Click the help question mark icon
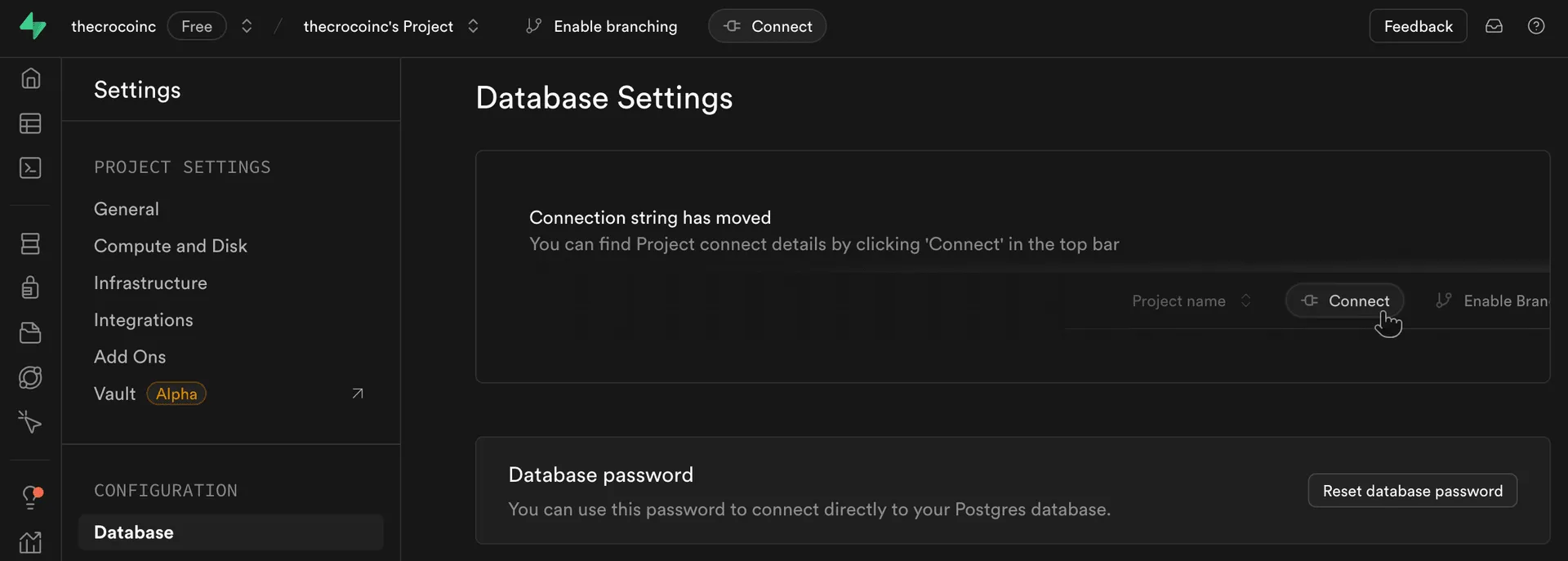Viewport: 1568px width, 561px height. pos(1536,26)
